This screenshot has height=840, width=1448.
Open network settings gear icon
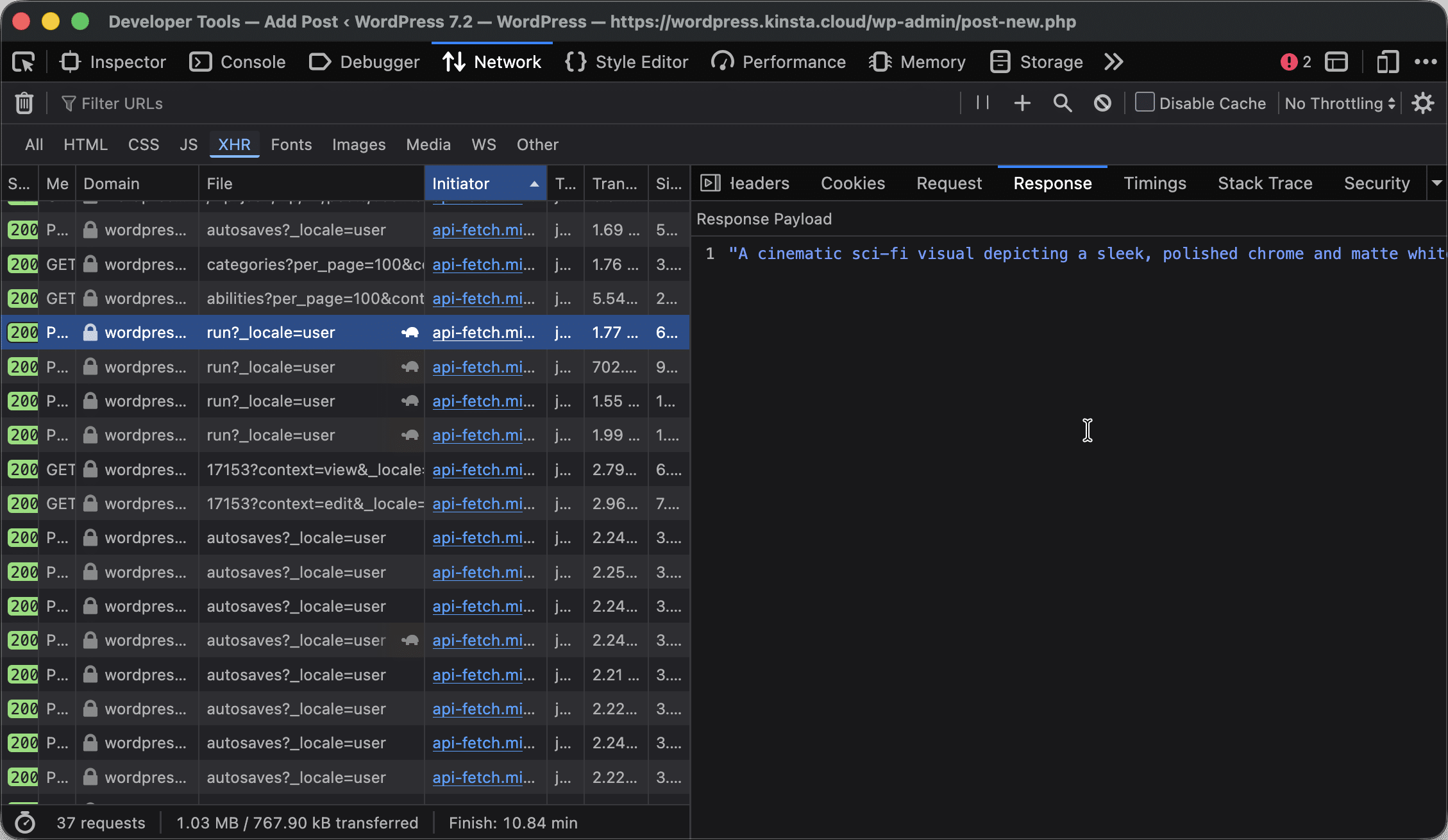click(x=1423, y=103)
